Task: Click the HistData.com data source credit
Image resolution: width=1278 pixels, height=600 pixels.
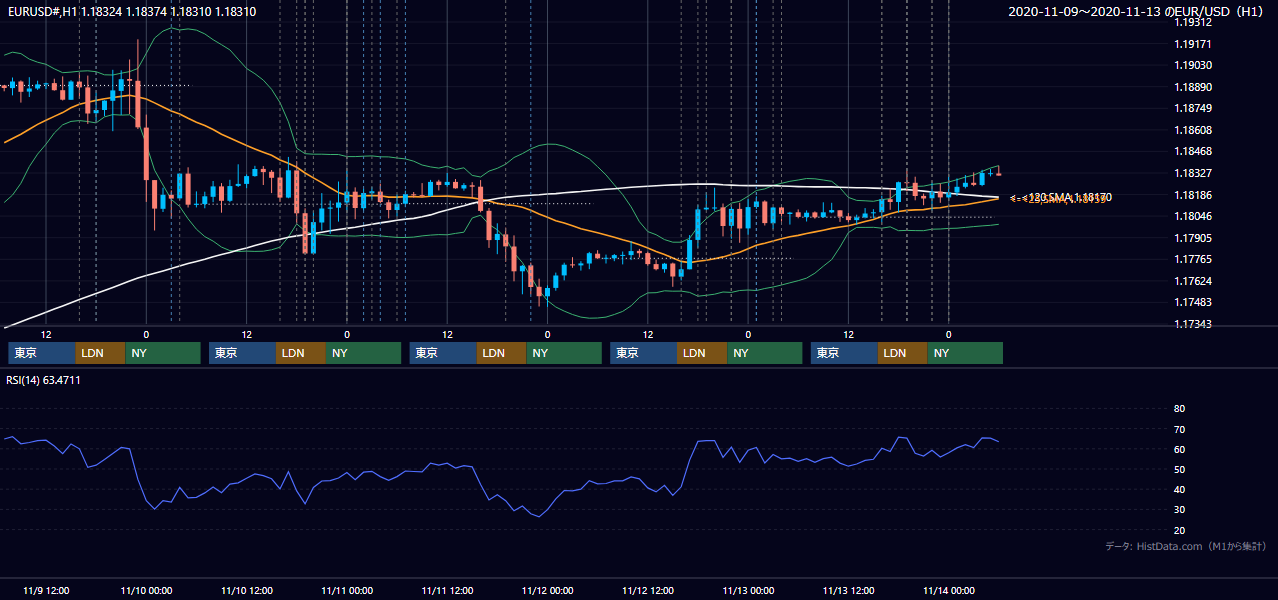Action: [x=1186, y=546]
